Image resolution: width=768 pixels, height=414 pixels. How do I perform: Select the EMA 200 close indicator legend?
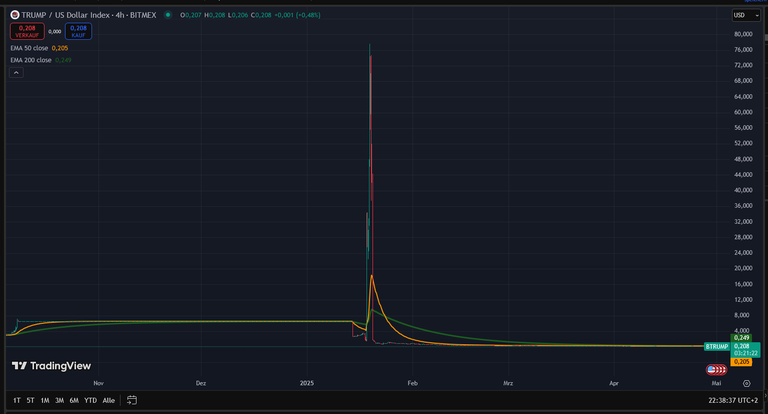tap(31, 60)
